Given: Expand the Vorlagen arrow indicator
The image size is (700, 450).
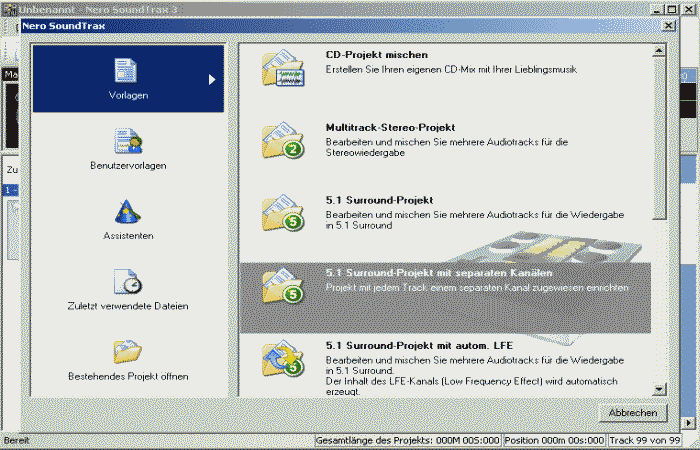Looking at the screenshot, I should coord(212,79).
